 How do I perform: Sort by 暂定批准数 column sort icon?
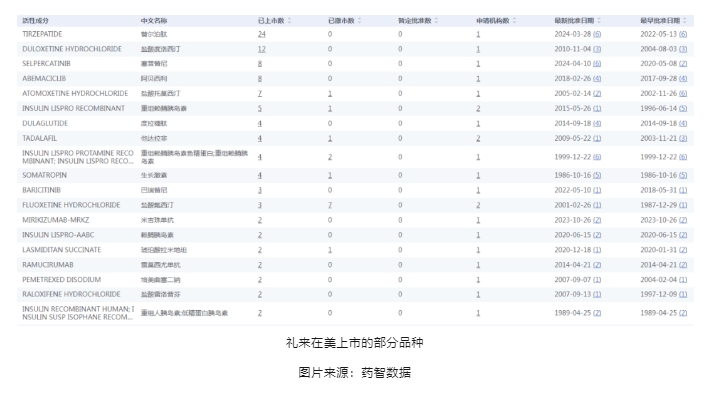tap(436, 21)
